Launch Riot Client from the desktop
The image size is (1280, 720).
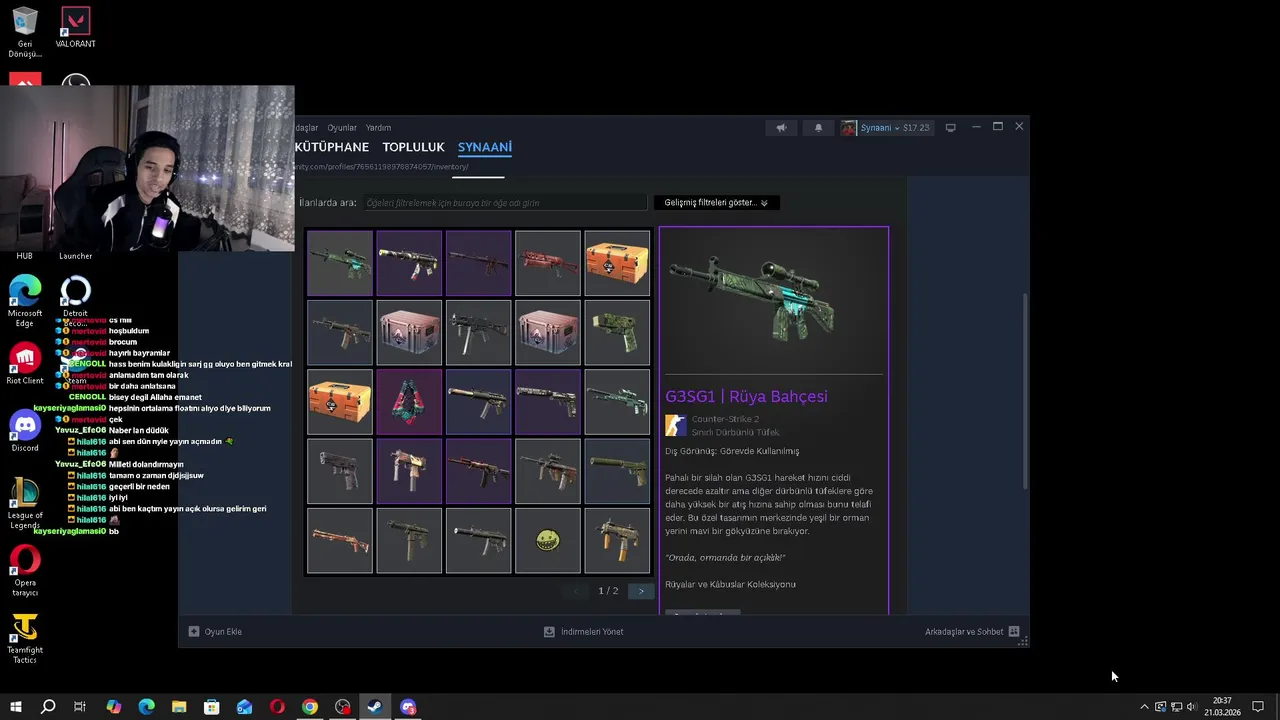point(25,364)
